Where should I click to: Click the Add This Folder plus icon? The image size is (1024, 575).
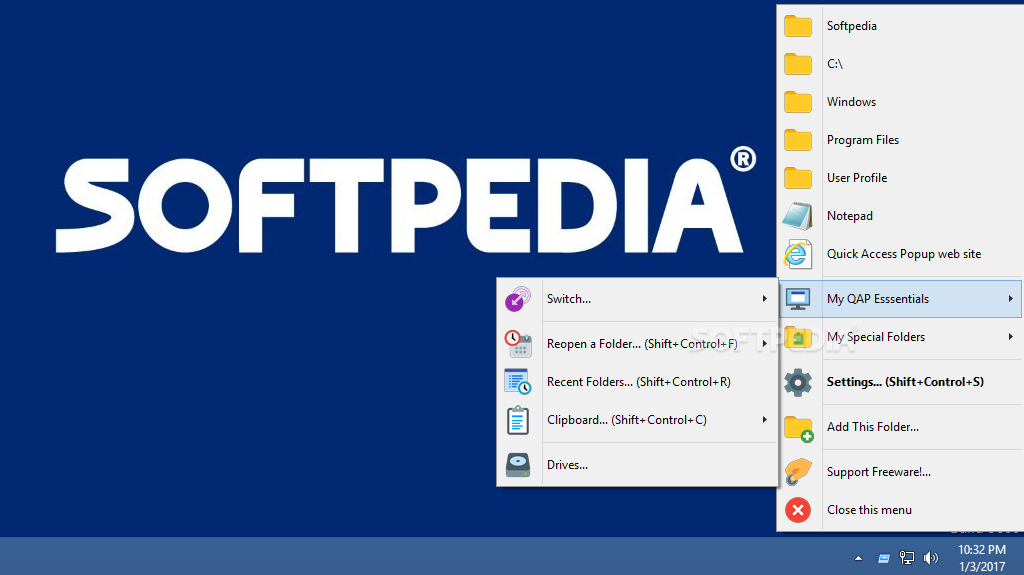pyautogui.click(x=798, y=429)
